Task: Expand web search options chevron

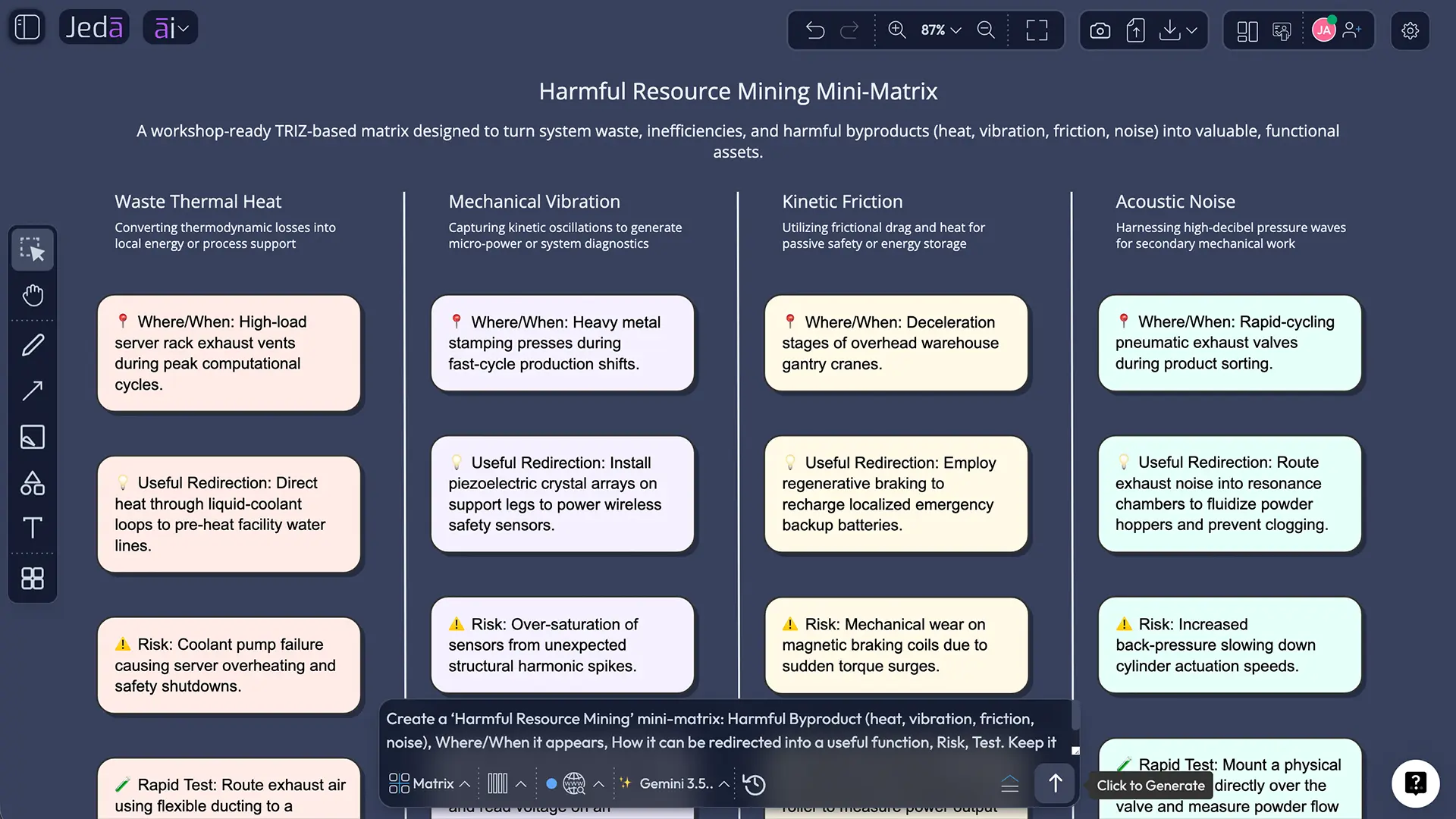Action: (x=598, y=784)
